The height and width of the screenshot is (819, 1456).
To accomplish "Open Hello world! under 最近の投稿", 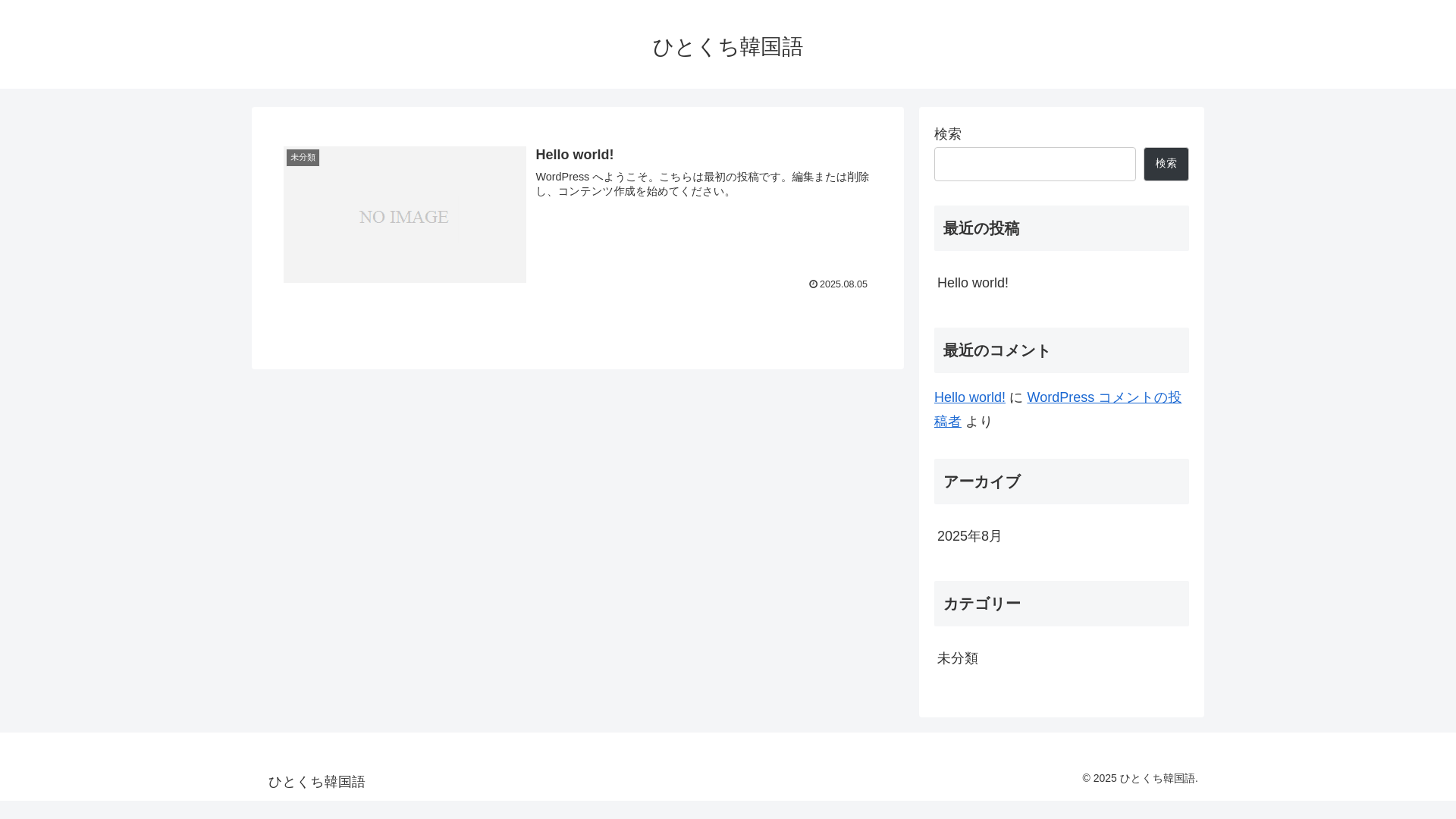I will point(972,283).
